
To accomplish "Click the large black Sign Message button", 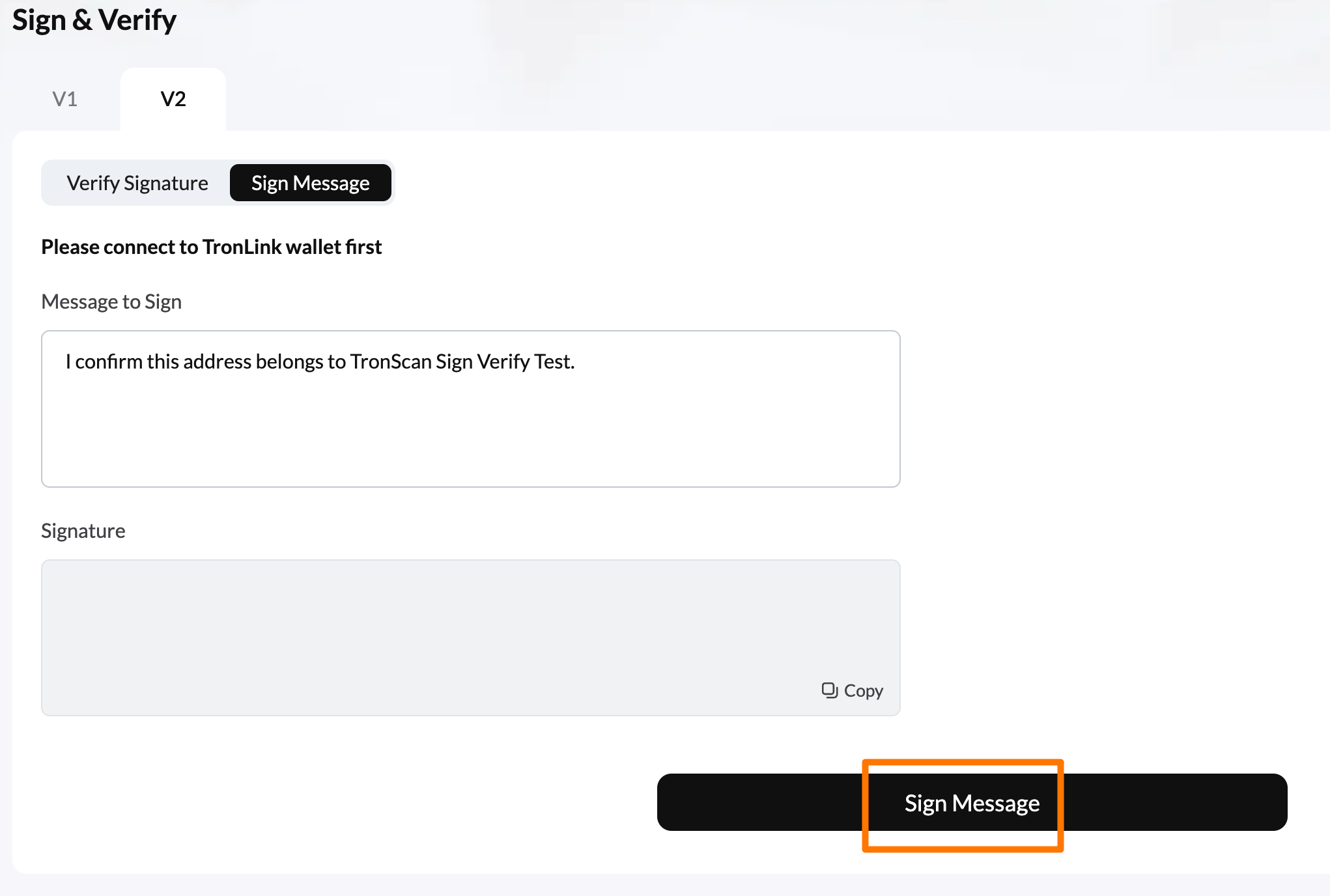I will 972,802.
